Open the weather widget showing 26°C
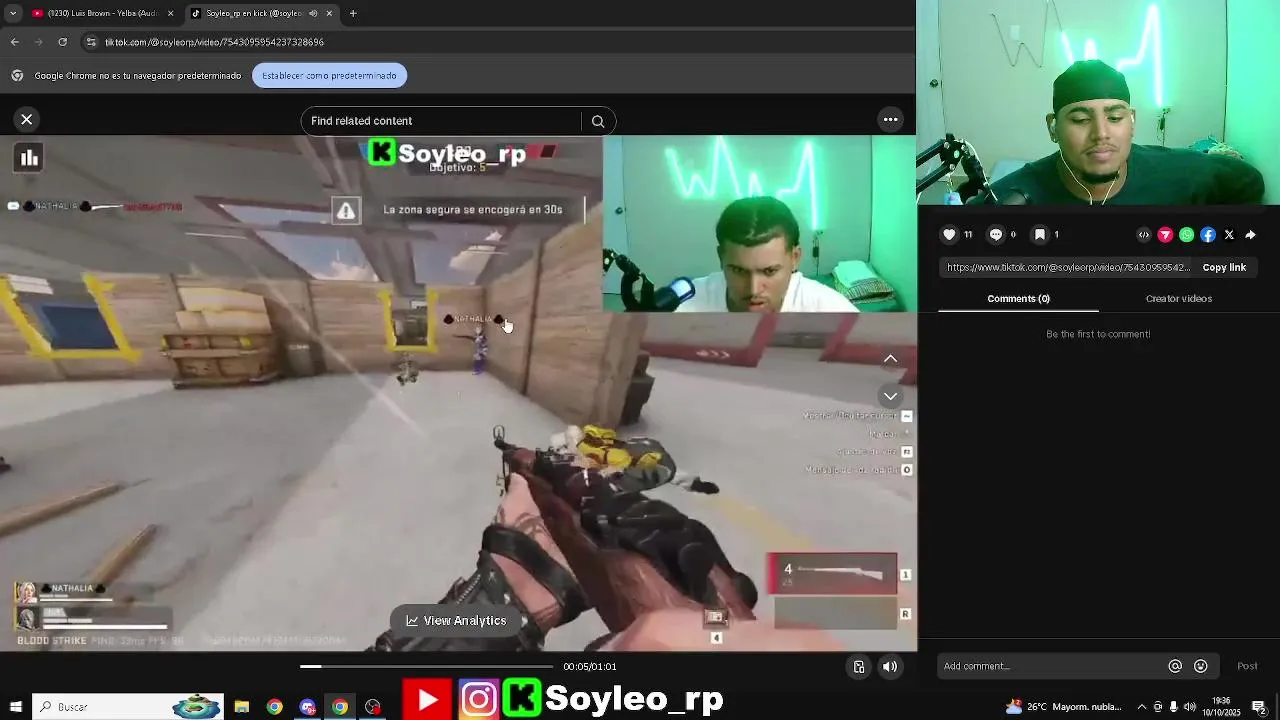 click(1065, 706)
